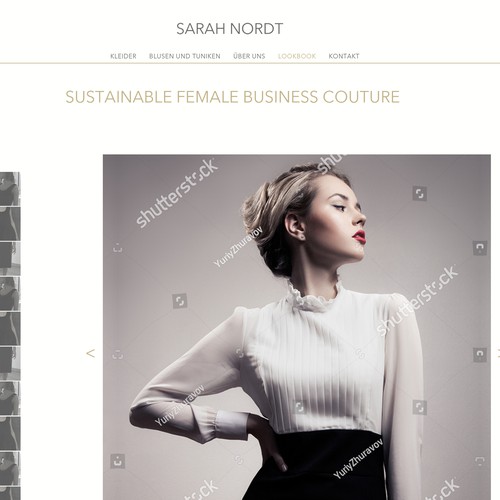
Task: Click the main lookbook model photo
Action: 297,327
